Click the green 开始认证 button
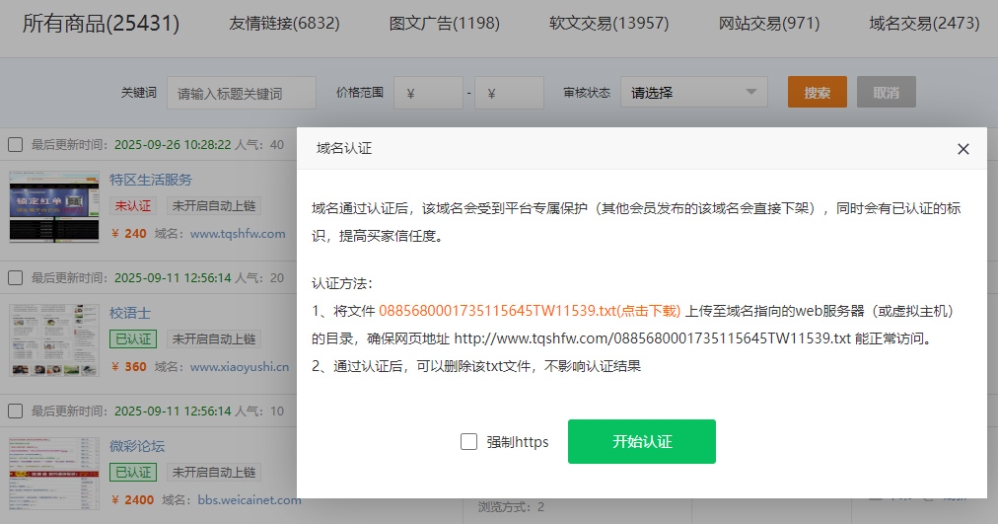1000x524 pixels. (x=641, y=442)
